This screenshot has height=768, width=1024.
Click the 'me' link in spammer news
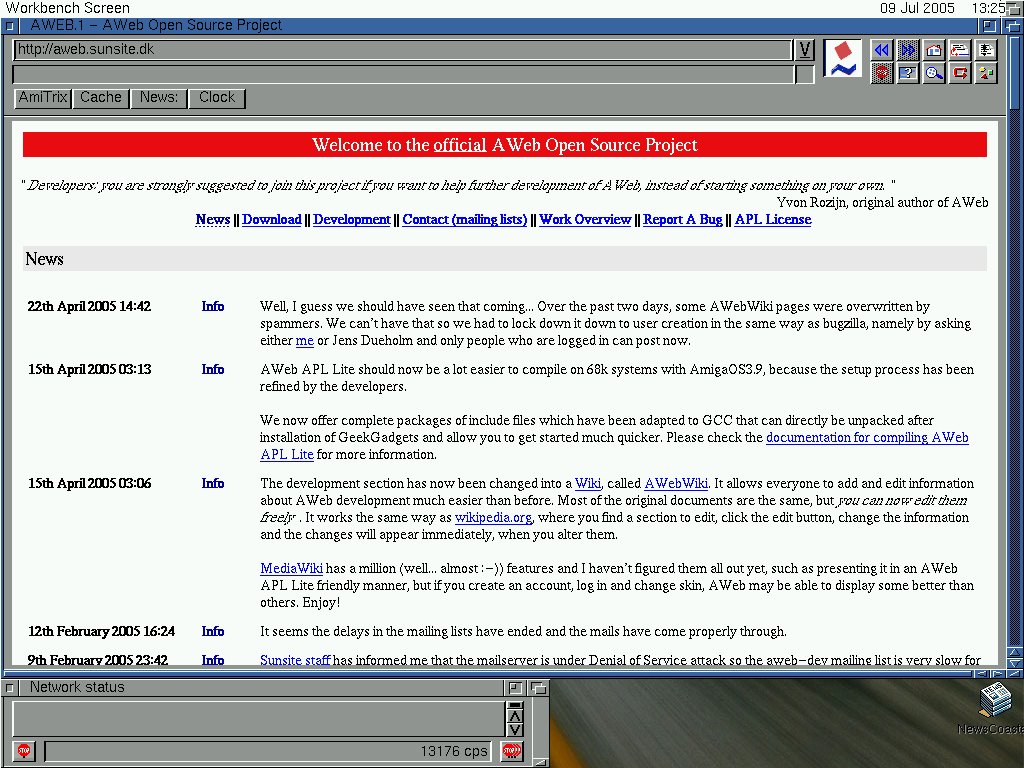304,340
